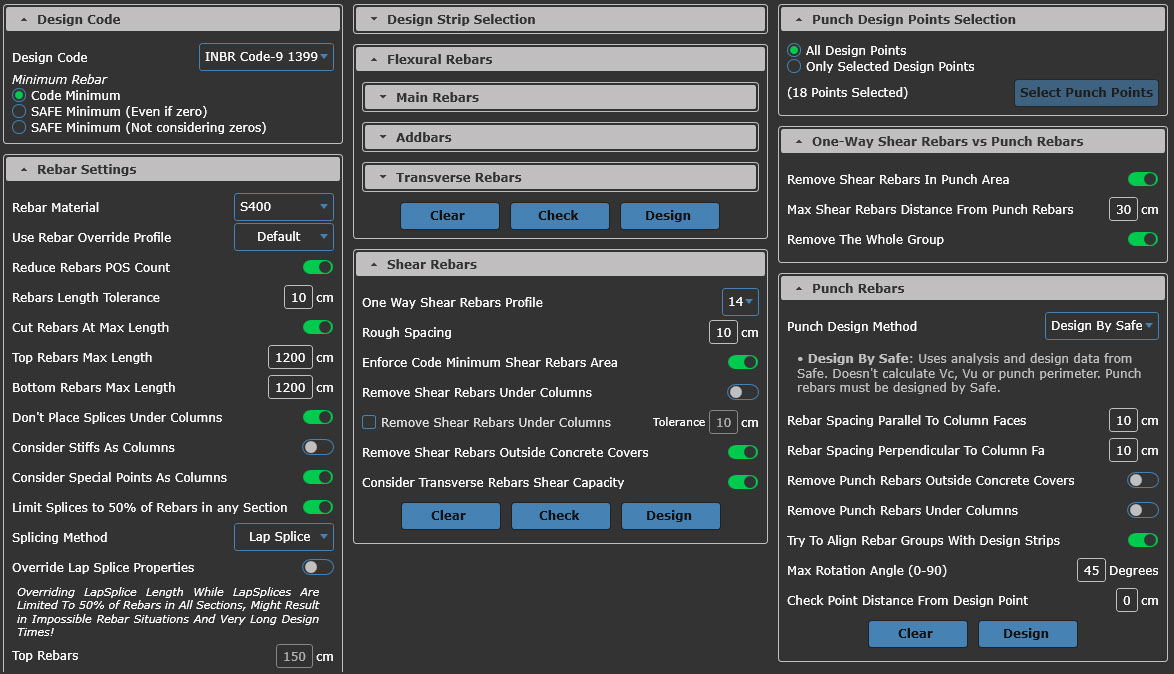The width and height of the screenshot is (1174, 674).
Task: Click Design button in Flexural Rebars
Action: click(x=669, y=216)
